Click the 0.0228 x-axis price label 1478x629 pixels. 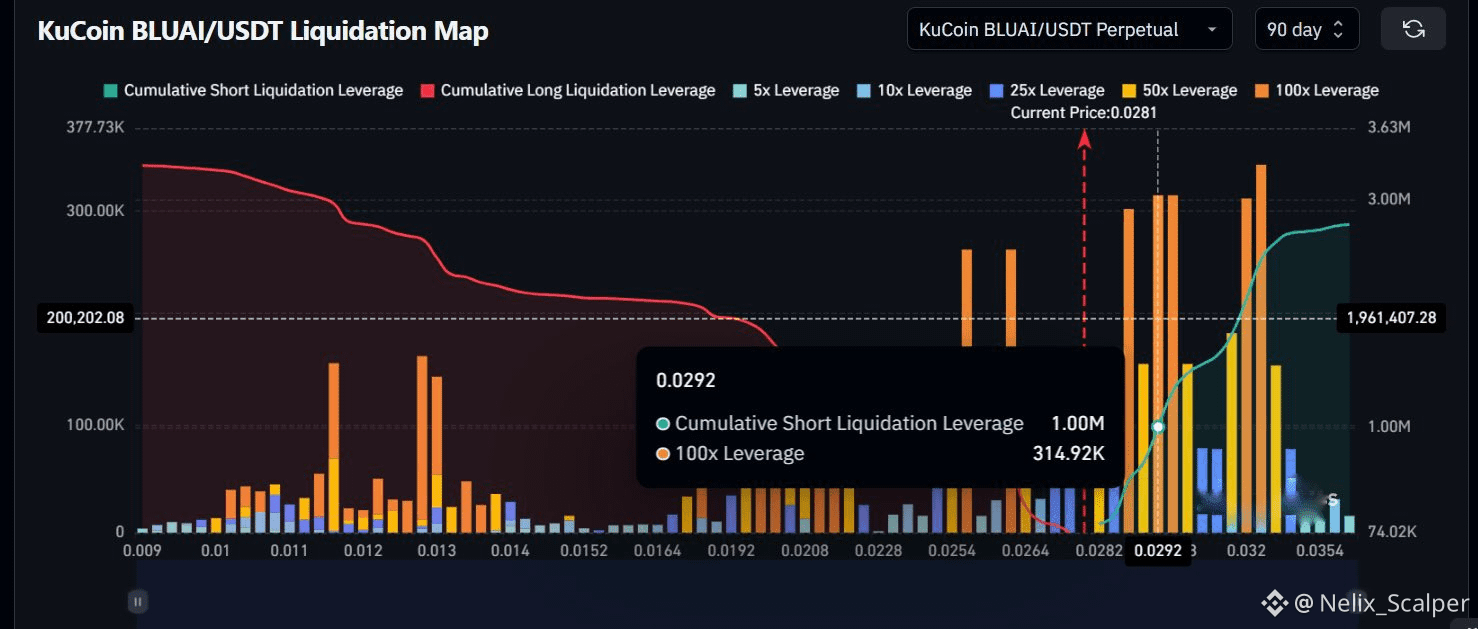880,551
